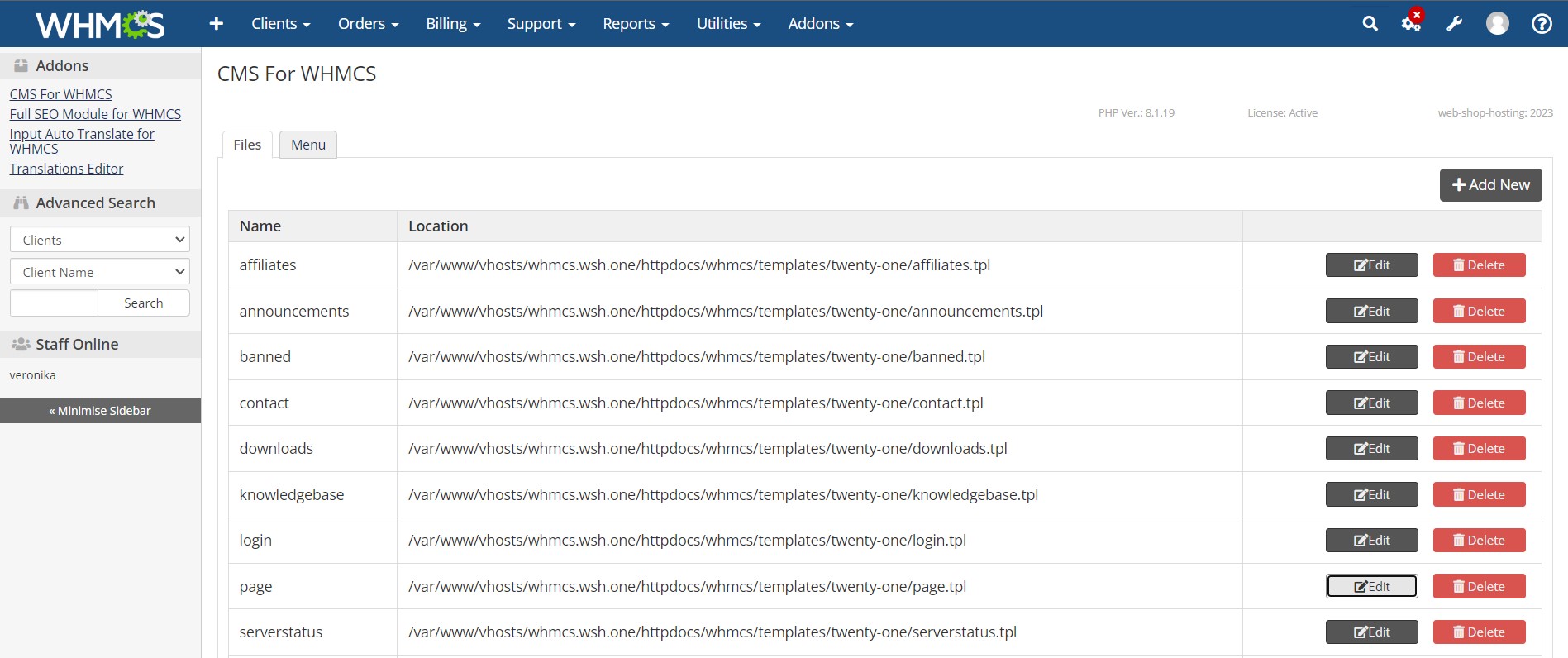Delete the affiliates file
Image resolution: width=1568 pixels, height=658 pixels.
1479,265
